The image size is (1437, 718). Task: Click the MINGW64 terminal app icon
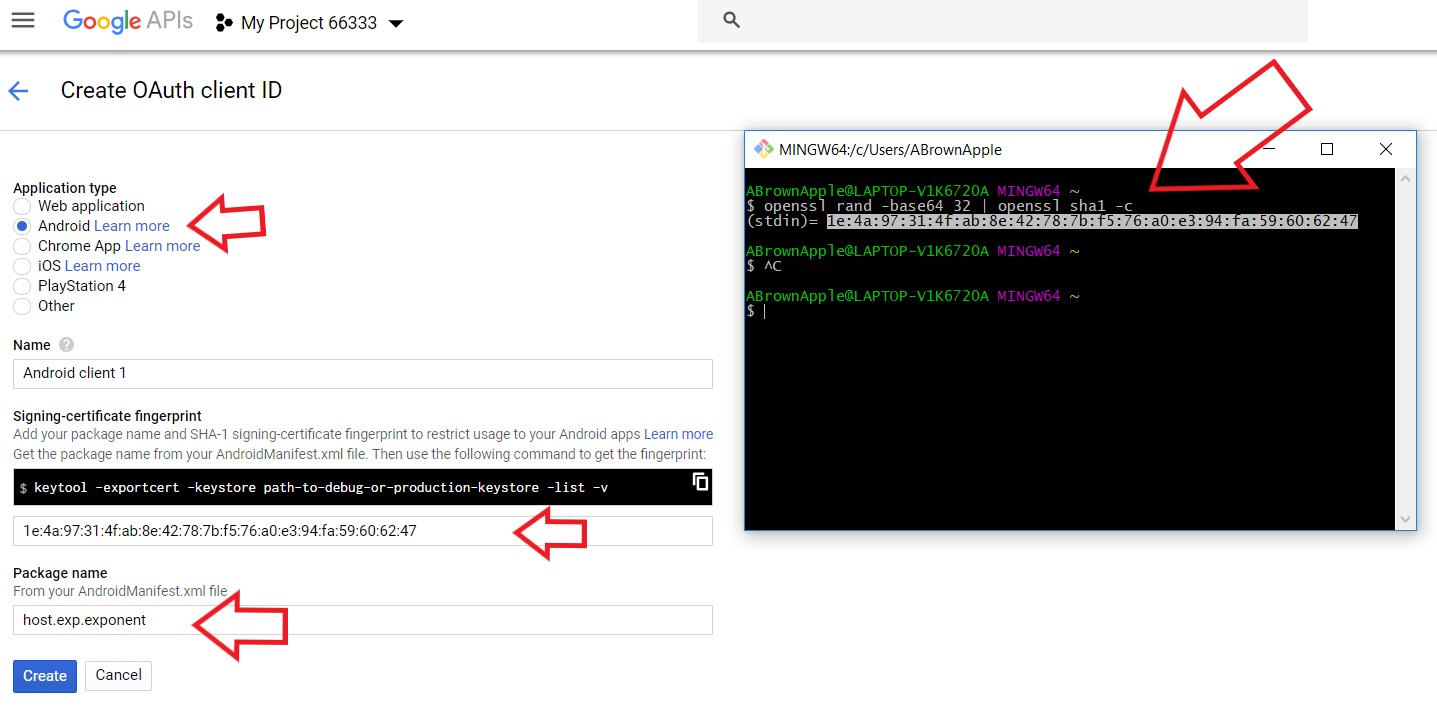click(x=764, y=149)
